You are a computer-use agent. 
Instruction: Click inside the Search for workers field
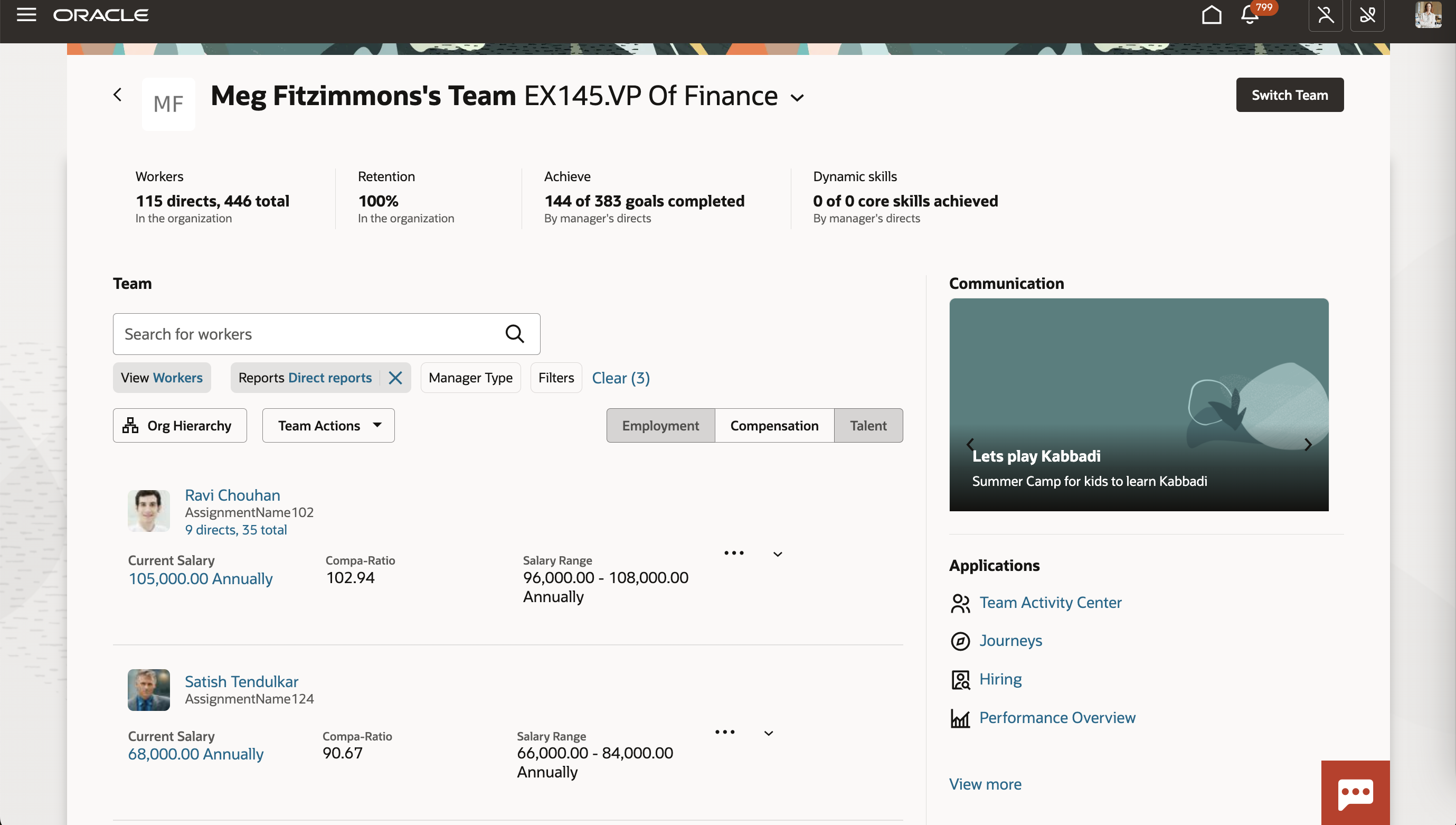point(283,334)
